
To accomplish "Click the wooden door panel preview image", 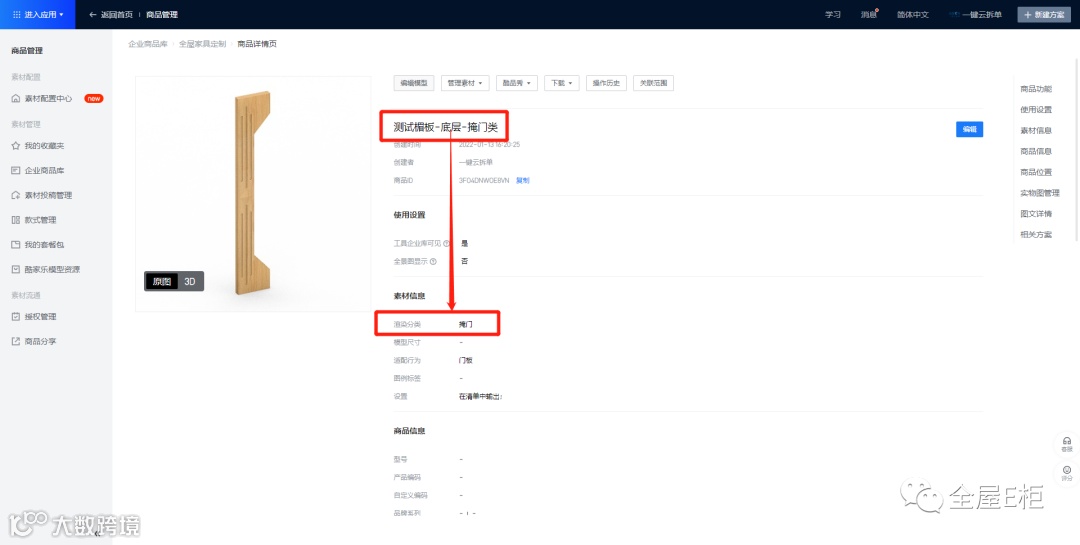I will (x=252, y=194).
